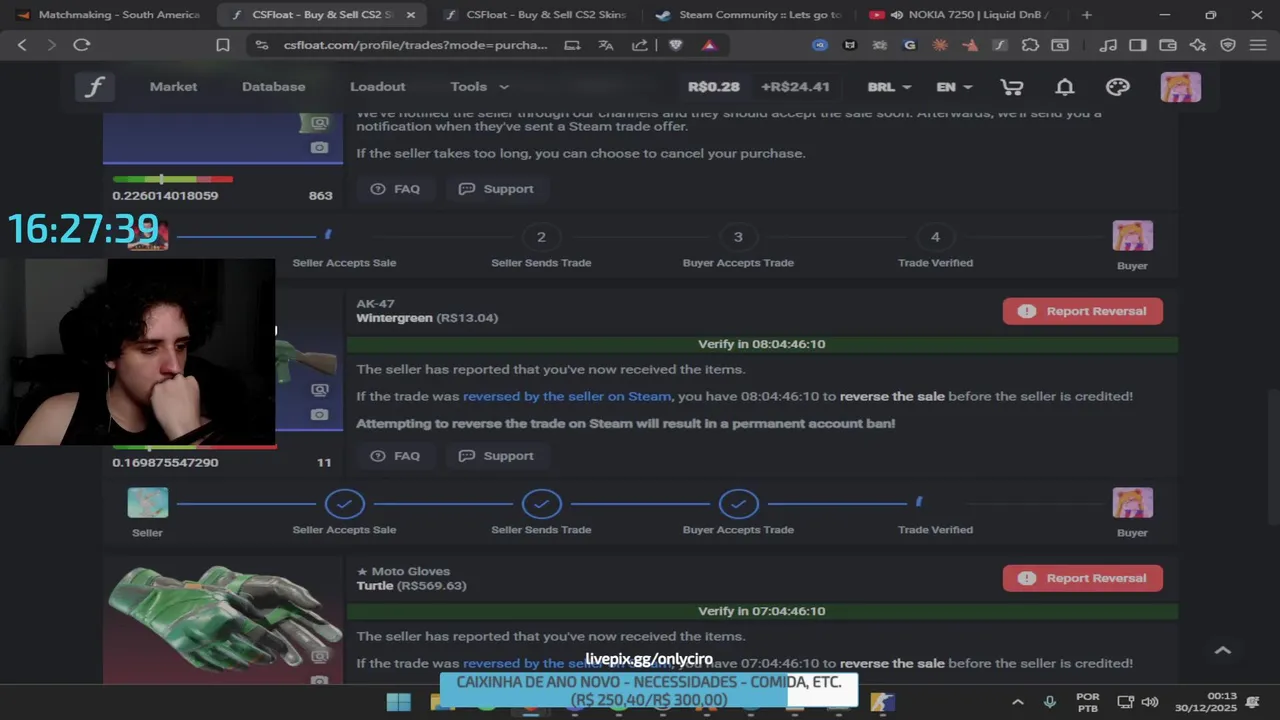Click float bar above 0.226014018059
This screenshot has width=1280, height=720.
[173, 179]
